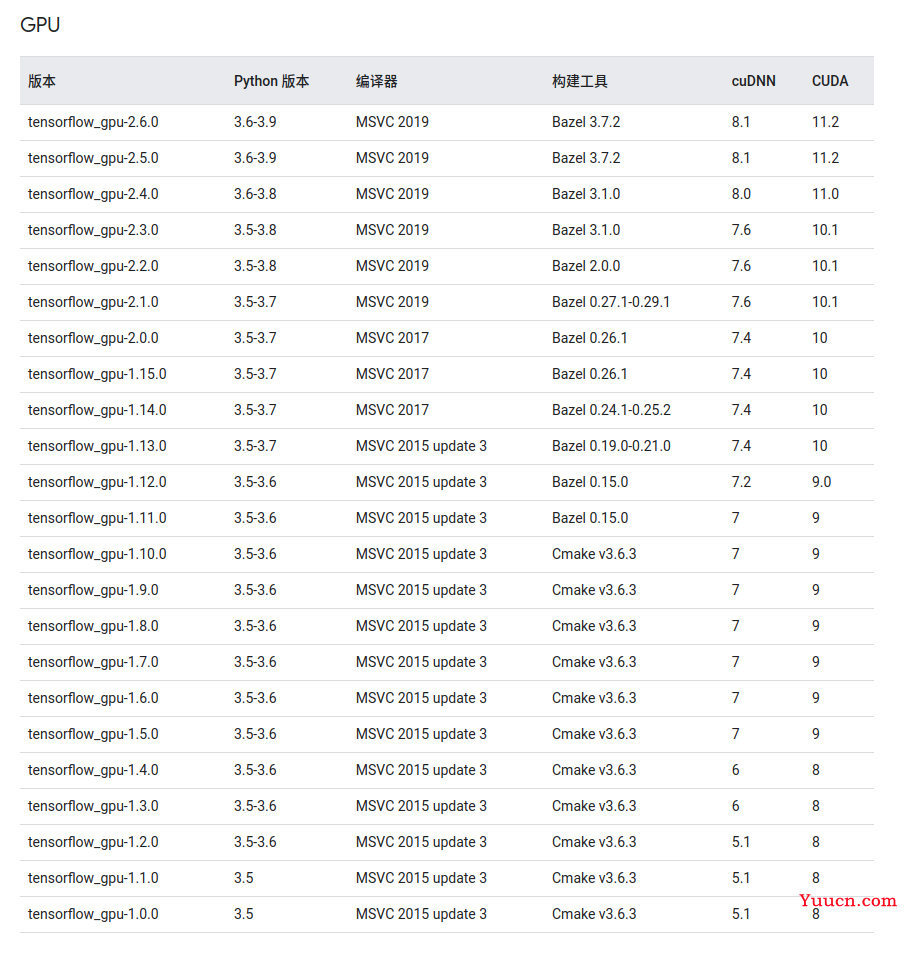
Task: Click tensorflow_gpu-1.12.0 cell
Action: click(97, 482)
